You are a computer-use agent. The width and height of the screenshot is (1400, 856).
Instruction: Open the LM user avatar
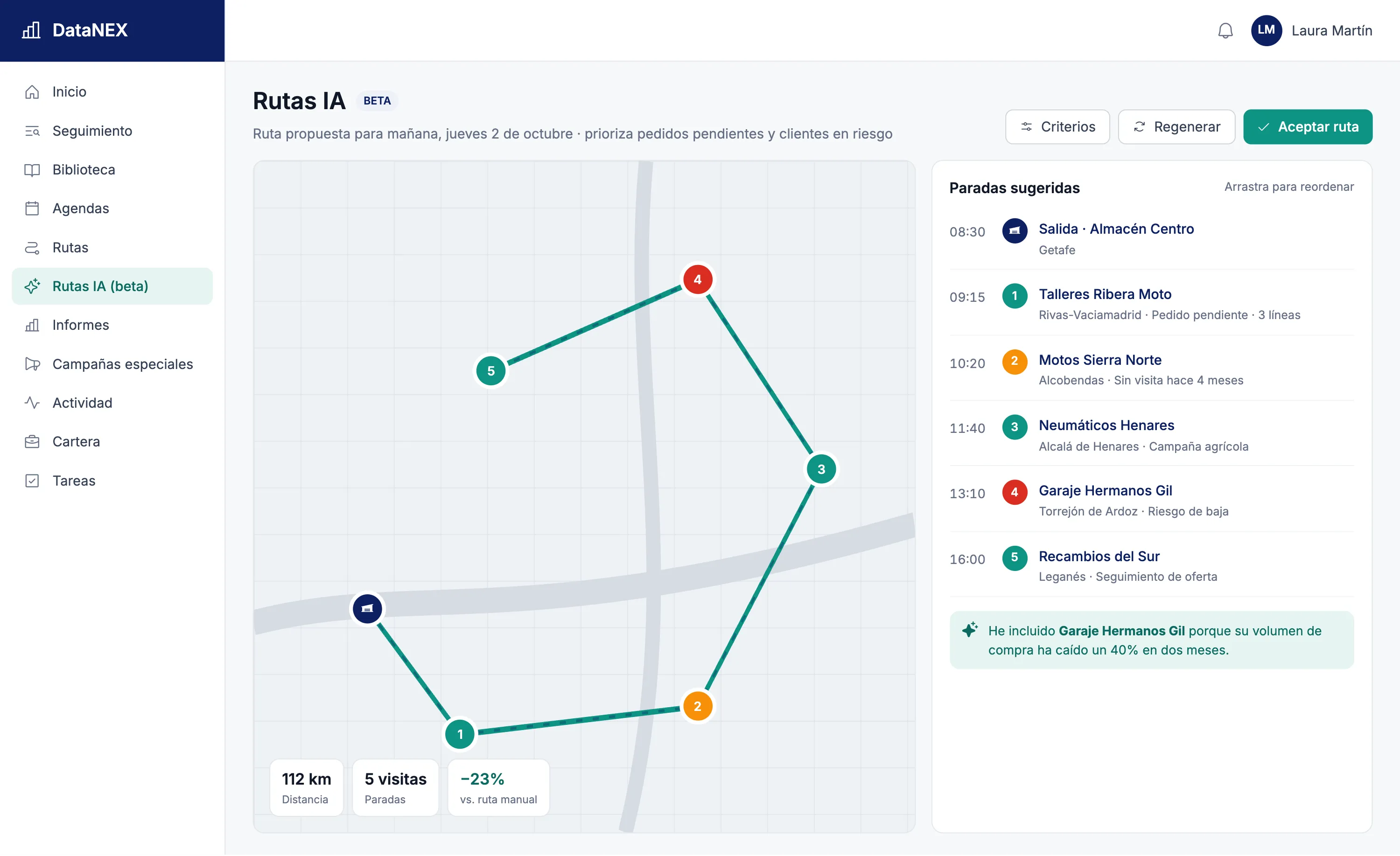[1266, 31]
